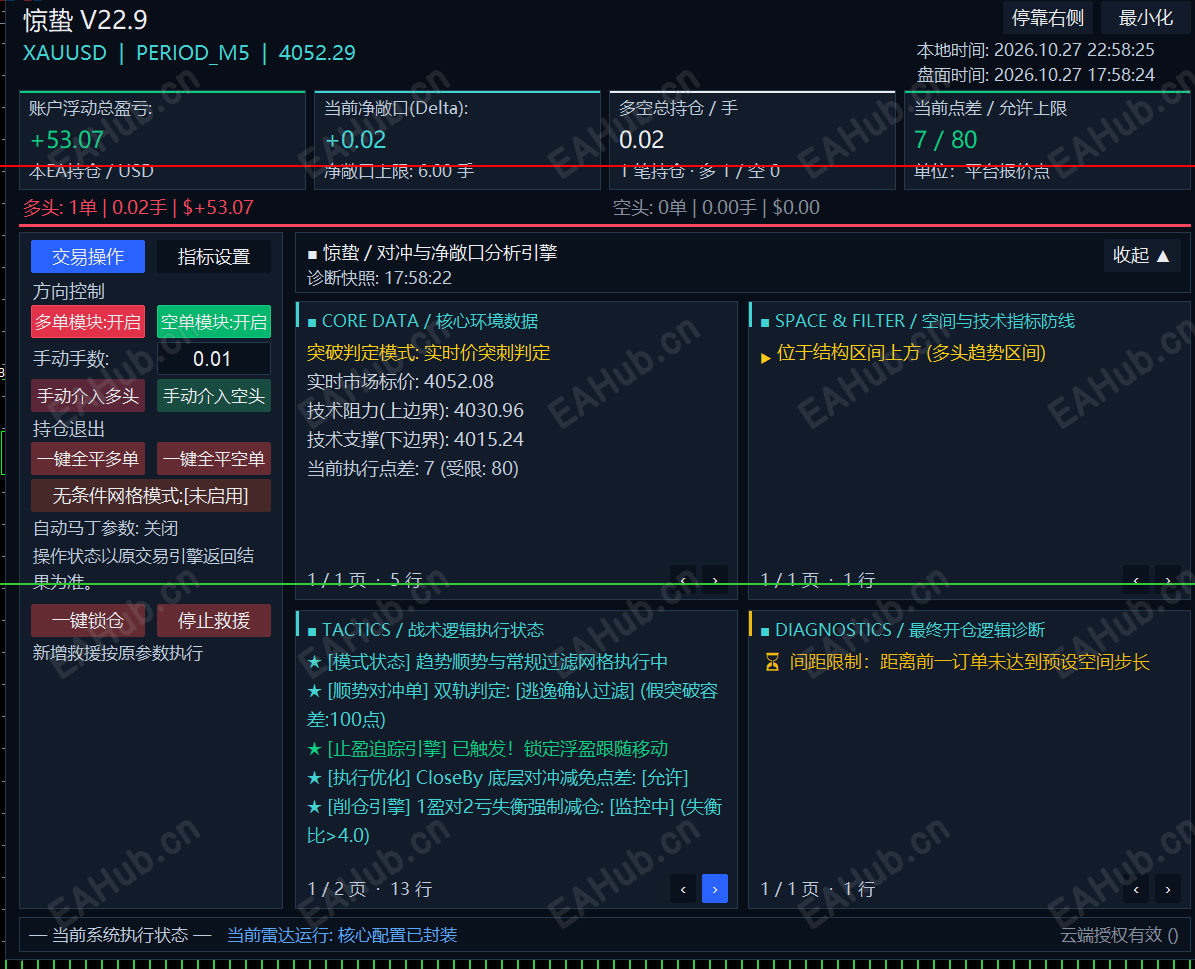The width and height of the screenshot is (1195, 969).
Task: Click the 停止救援 stop rescue button
Action: tap(213, 621)
